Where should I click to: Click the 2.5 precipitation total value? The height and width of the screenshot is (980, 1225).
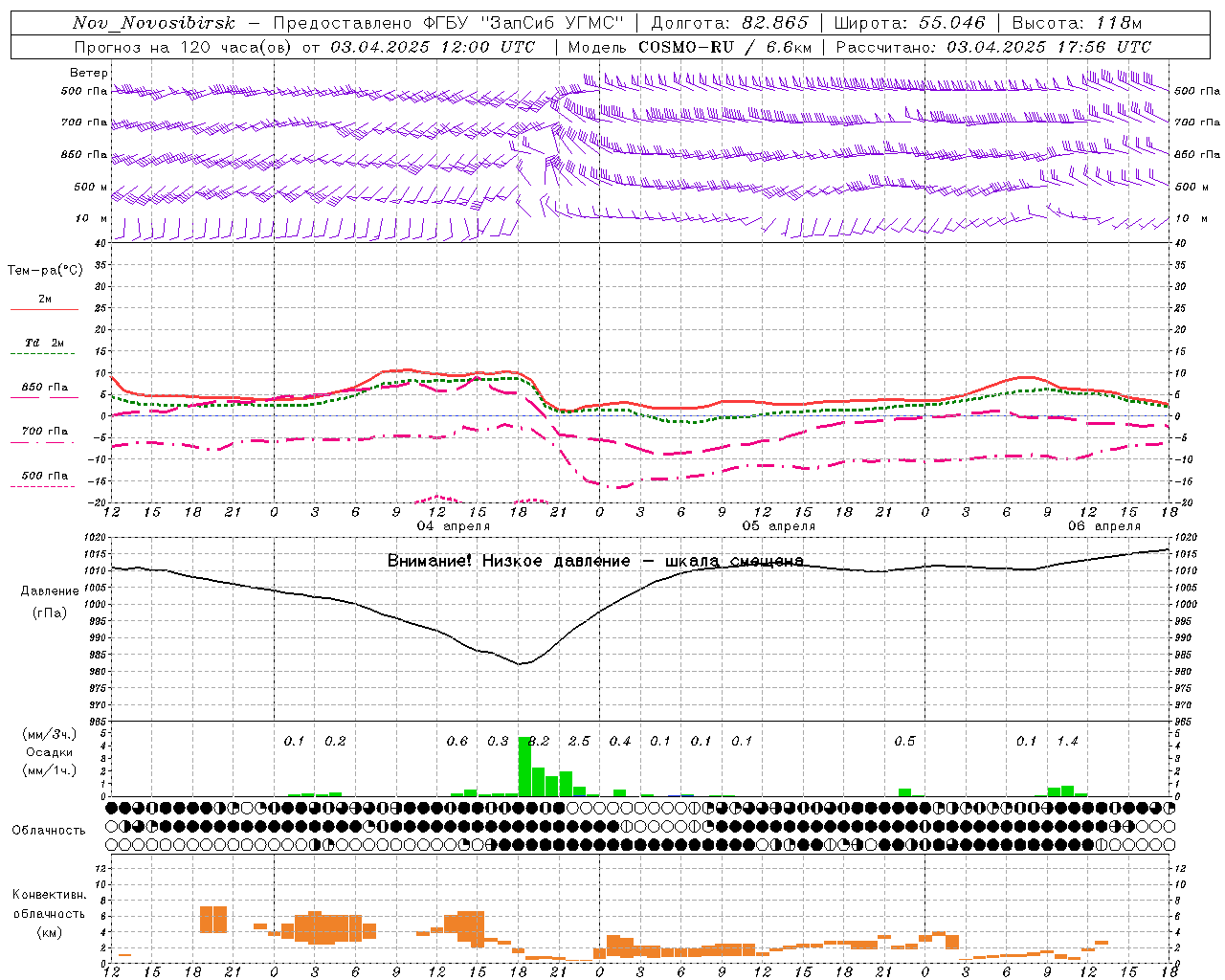click(579, 742)
